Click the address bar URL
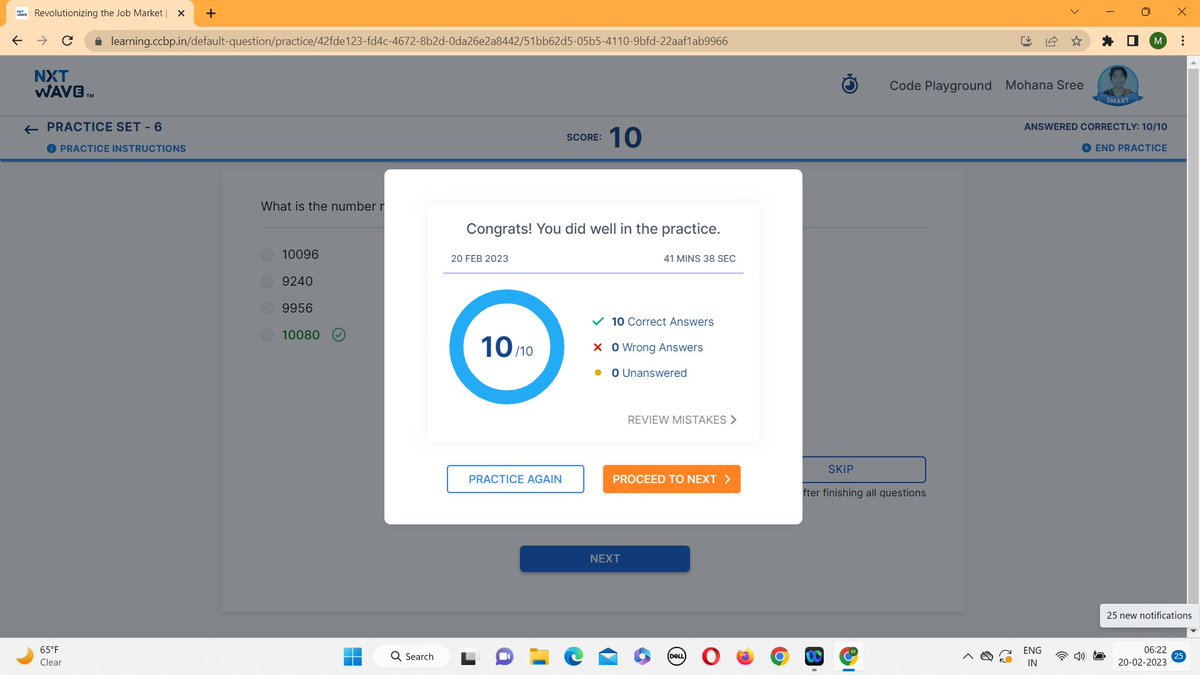 click(418, 41)
